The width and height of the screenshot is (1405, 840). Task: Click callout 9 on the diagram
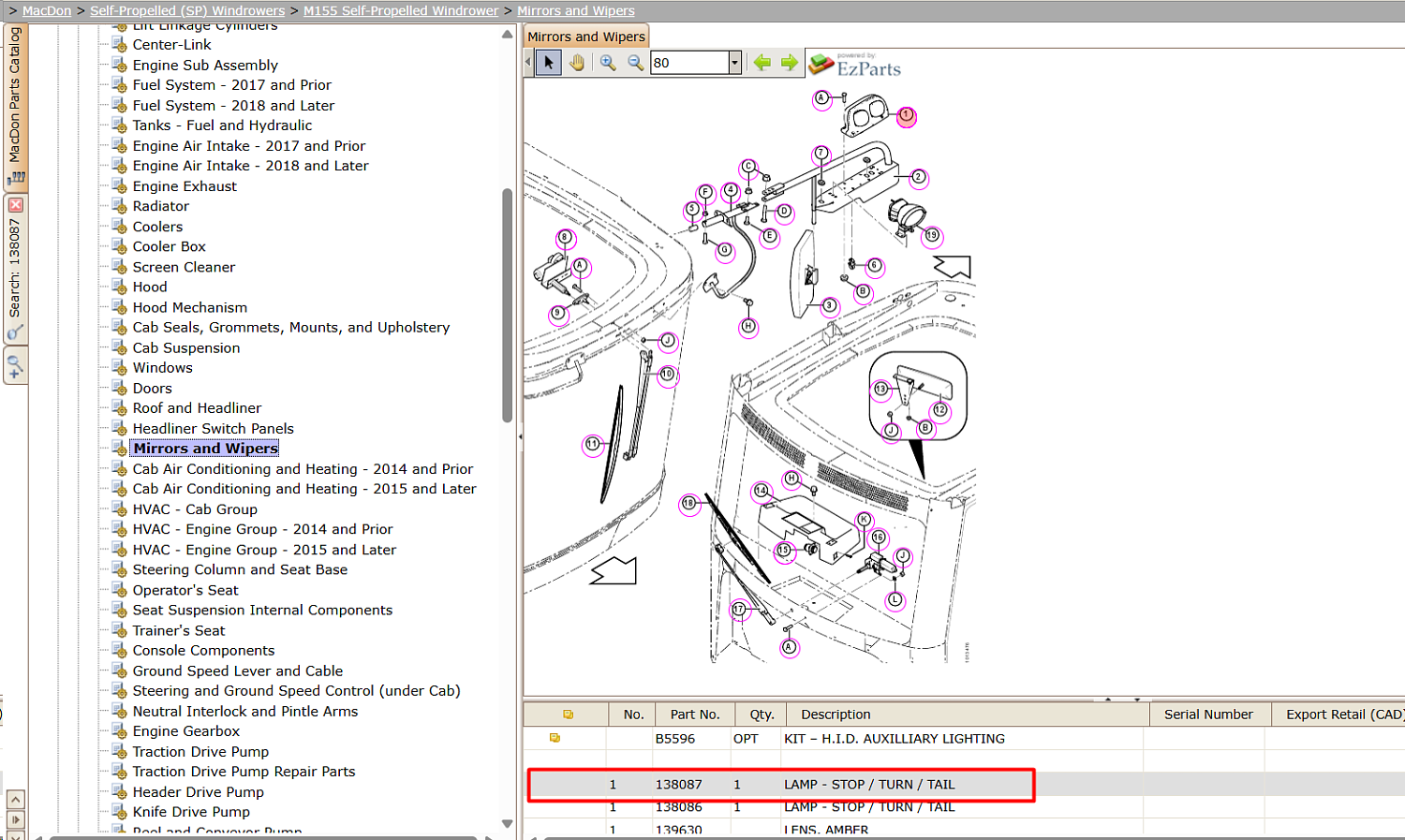click(557, 313)
